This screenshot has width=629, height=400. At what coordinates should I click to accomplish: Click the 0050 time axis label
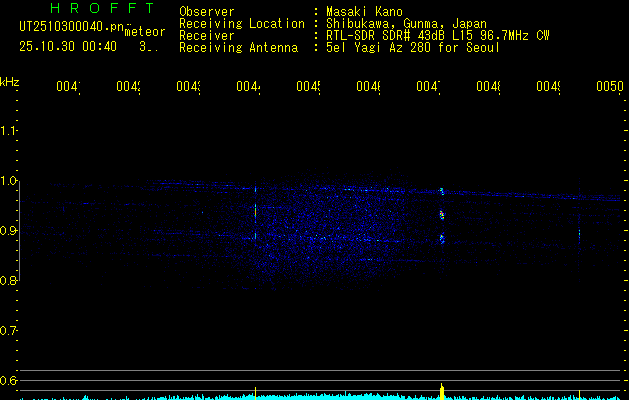click(x=610, y=86)
